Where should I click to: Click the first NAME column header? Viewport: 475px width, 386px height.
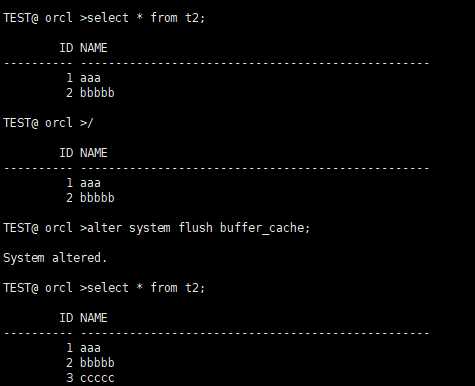tap(94, 48)
